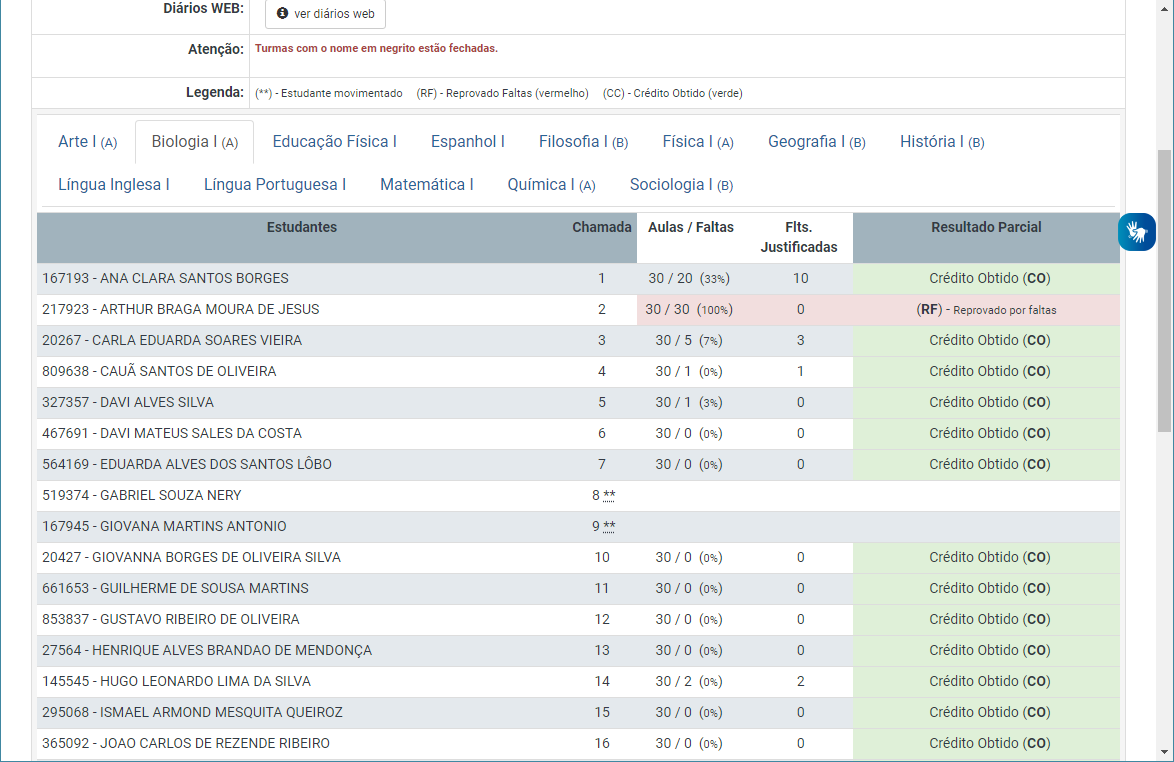Open the ver diários web button
This screenshot has height=762, width=1174.
click(326, 13)
